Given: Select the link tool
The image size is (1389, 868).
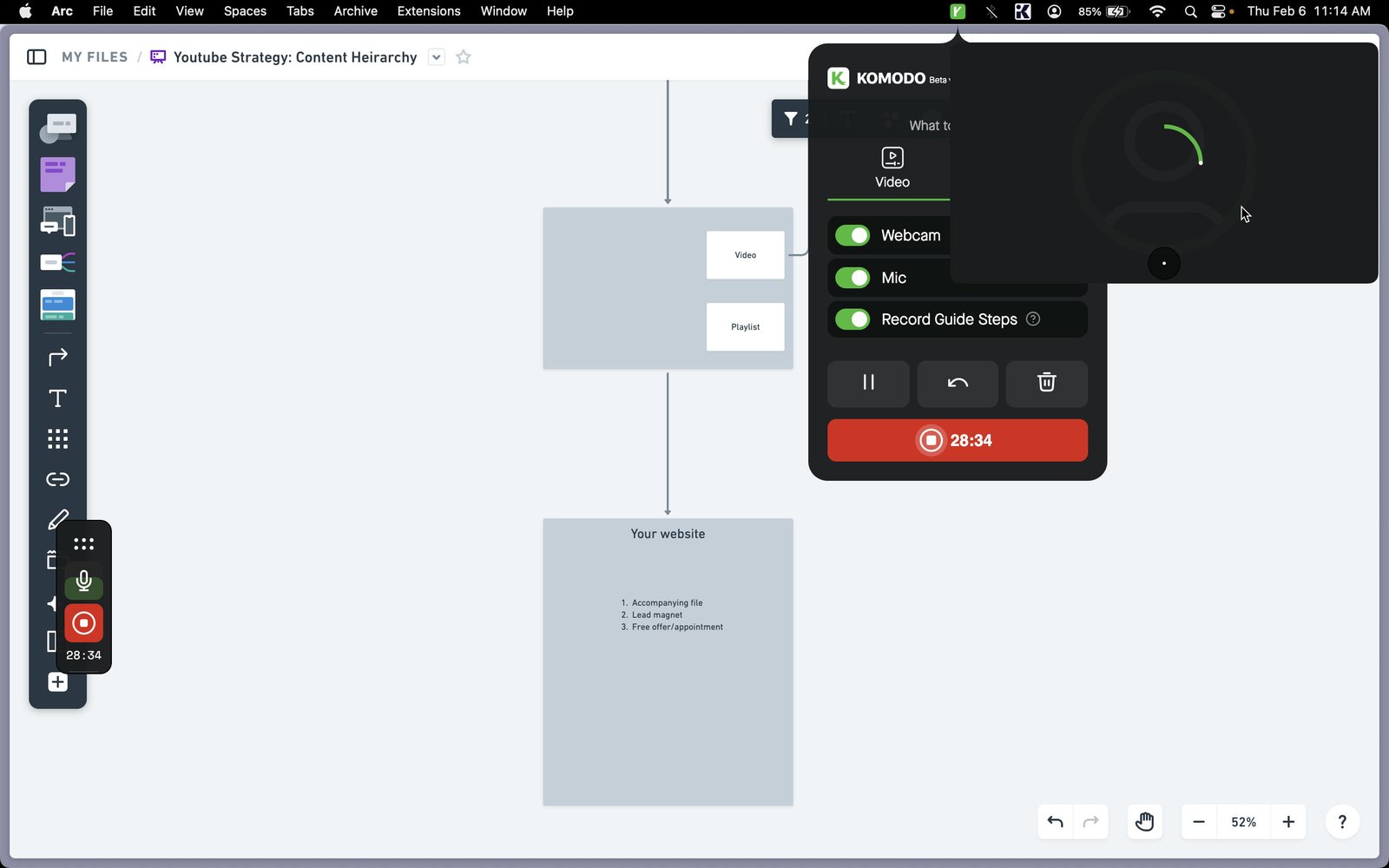Looking at the screenshot, I should (57, 479).
